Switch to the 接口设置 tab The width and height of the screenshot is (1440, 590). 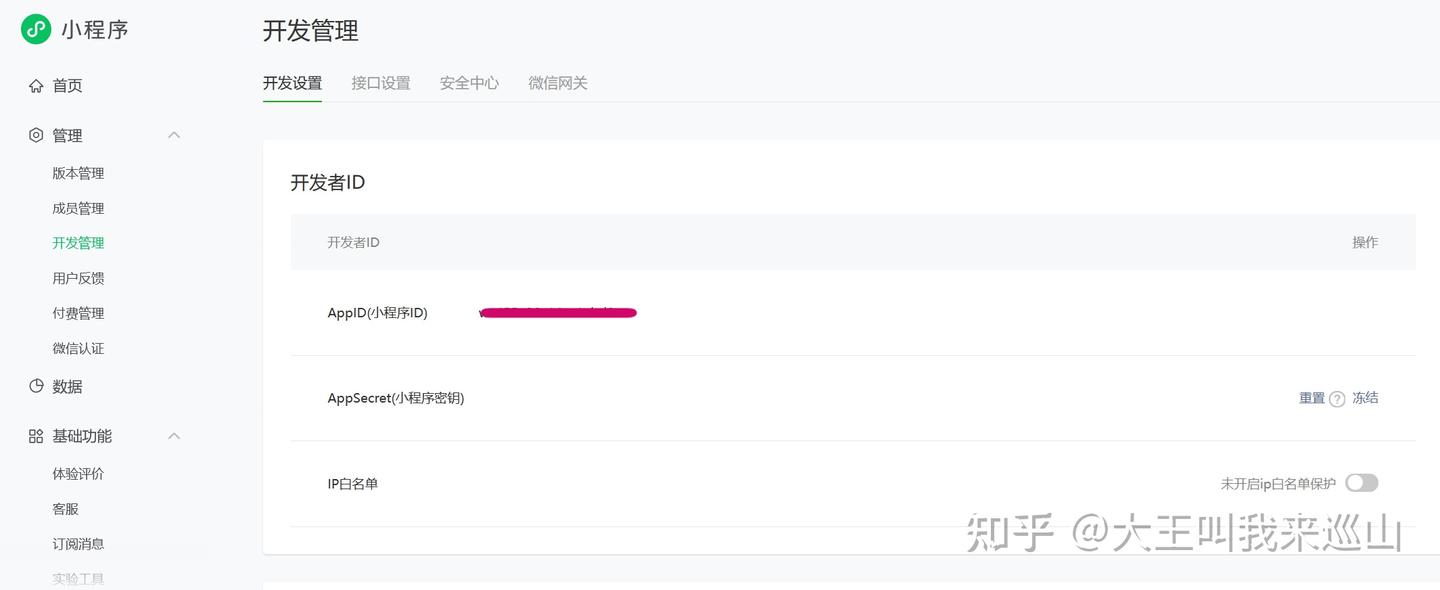[x=381, y=83]
